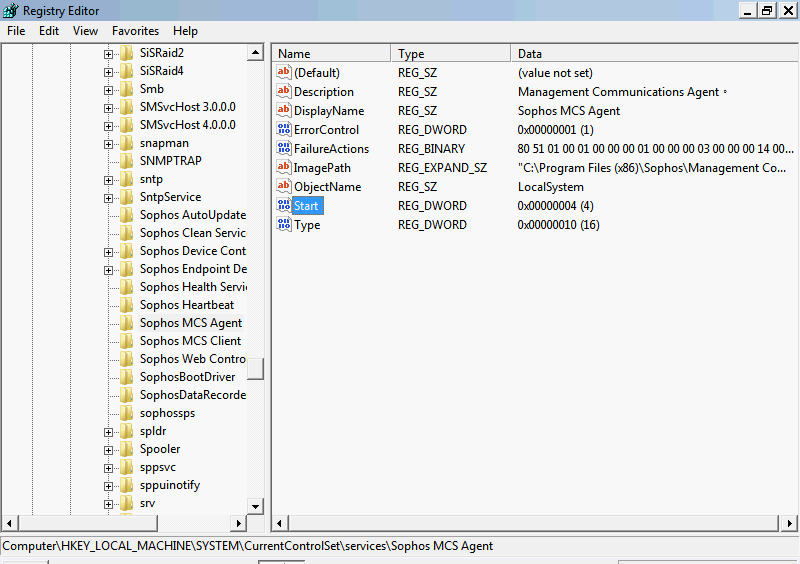Open the Edit menu
The image size is (800, 564).
coord(48,31)
